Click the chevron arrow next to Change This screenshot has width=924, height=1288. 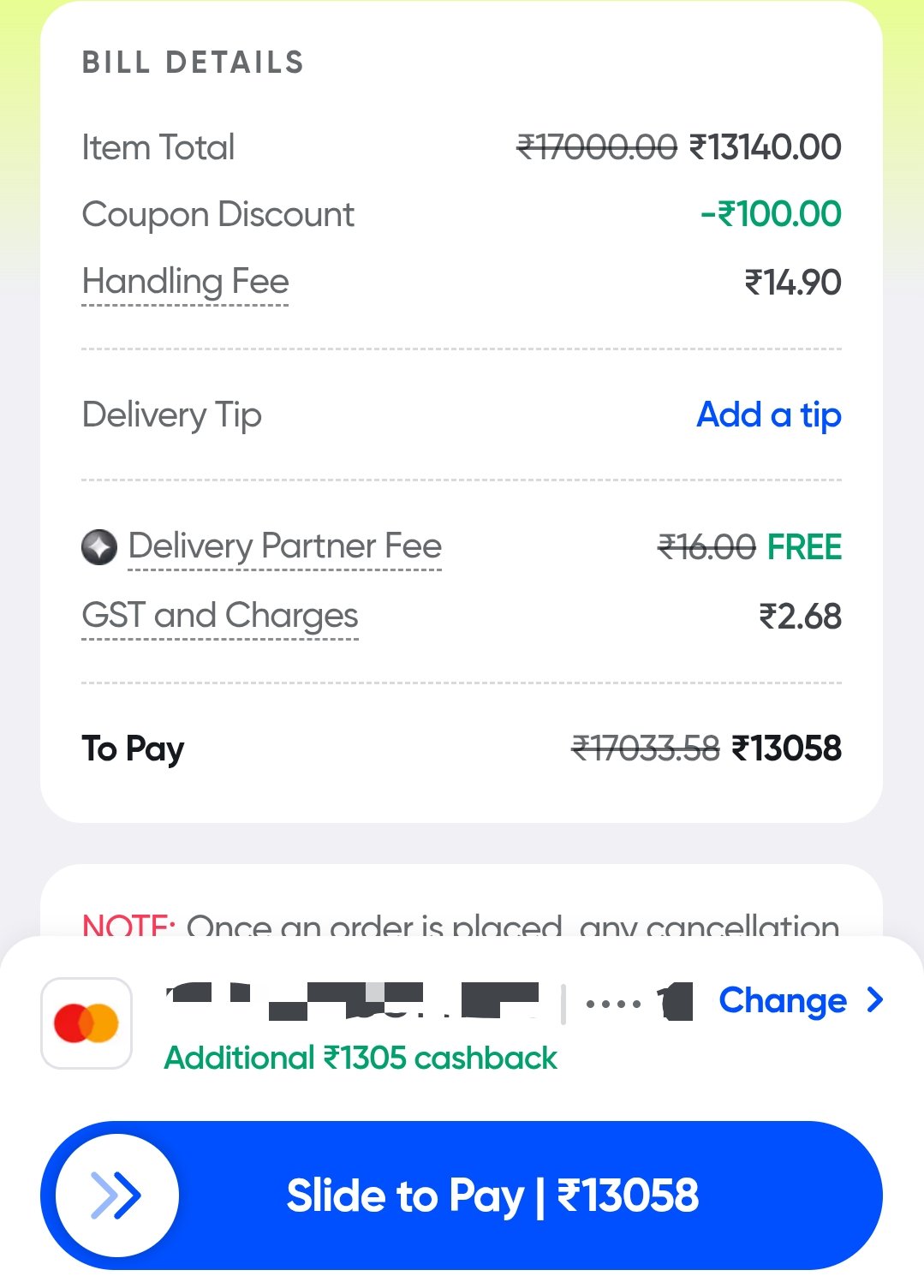pos(874,999)
